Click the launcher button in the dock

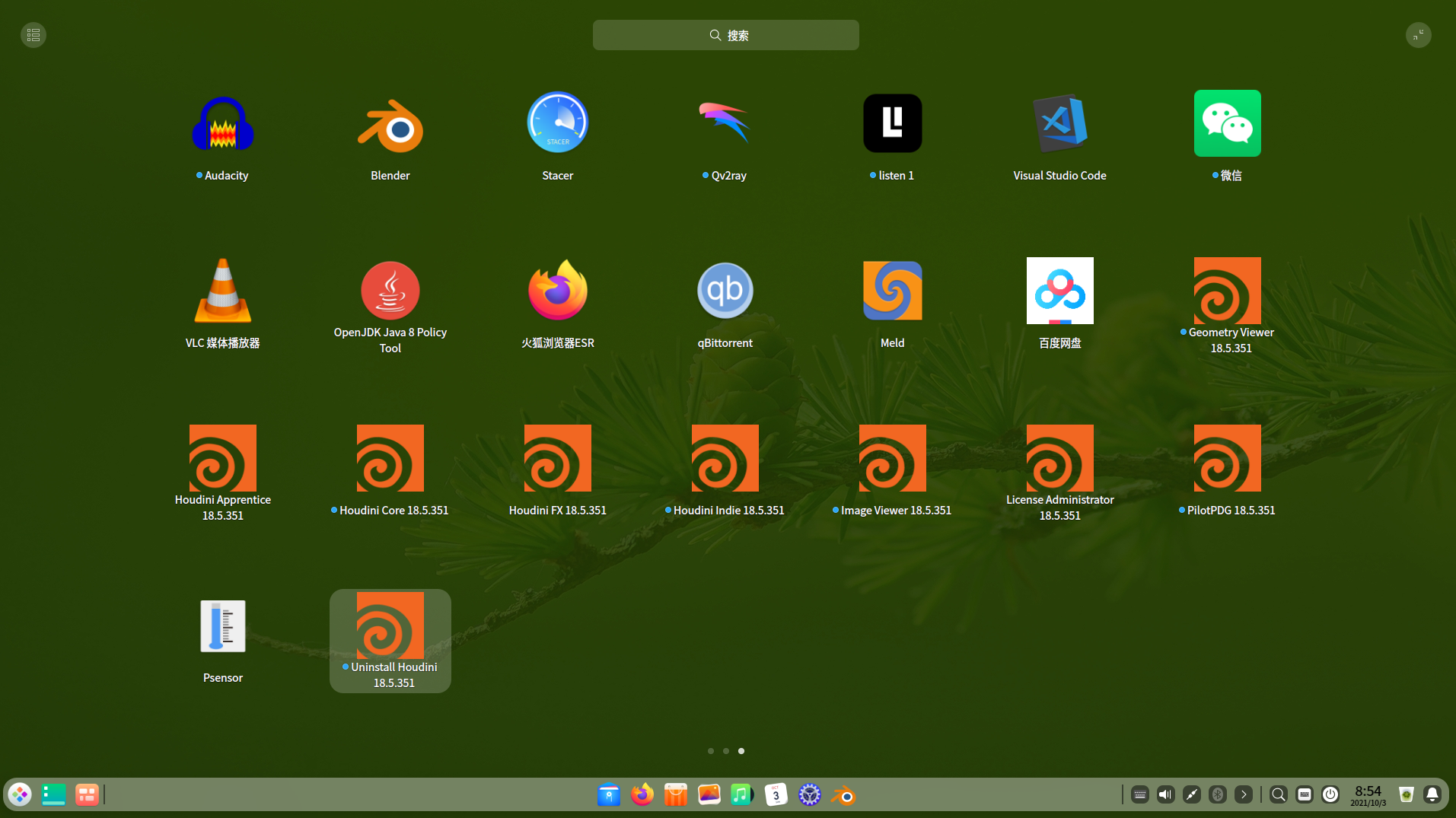pyautogui.click(x=20, y=795)
